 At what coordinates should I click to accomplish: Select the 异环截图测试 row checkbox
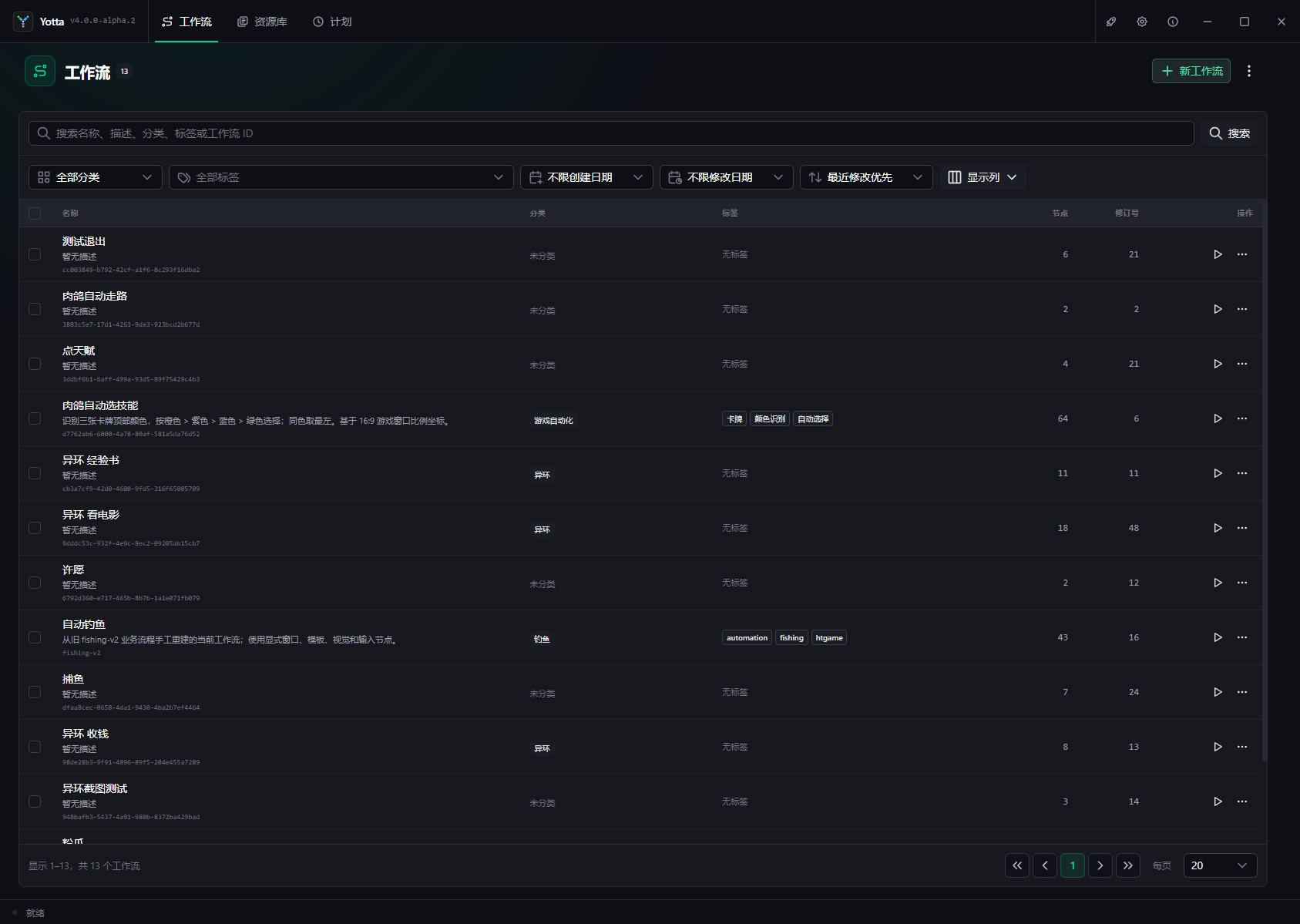pyautogui.click(x=35, y=801)
